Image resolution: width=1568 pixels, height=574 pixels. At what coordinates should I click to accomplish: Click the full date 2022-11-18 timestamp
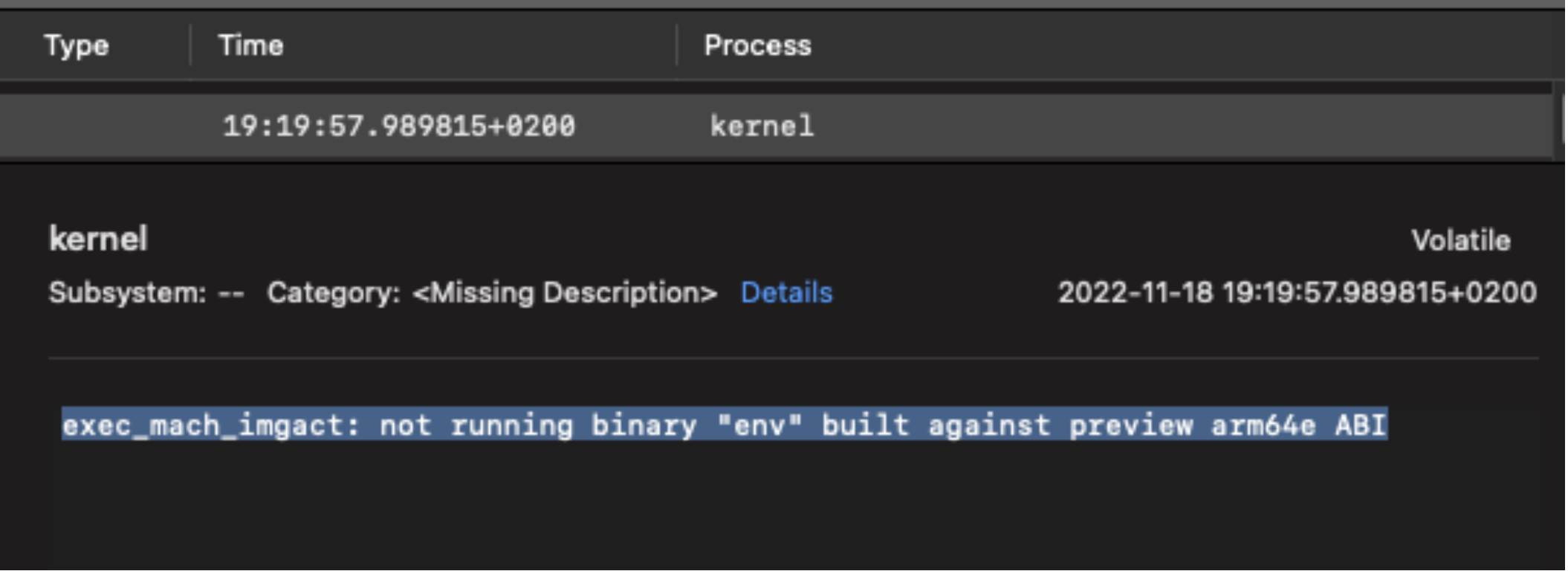1297,293
